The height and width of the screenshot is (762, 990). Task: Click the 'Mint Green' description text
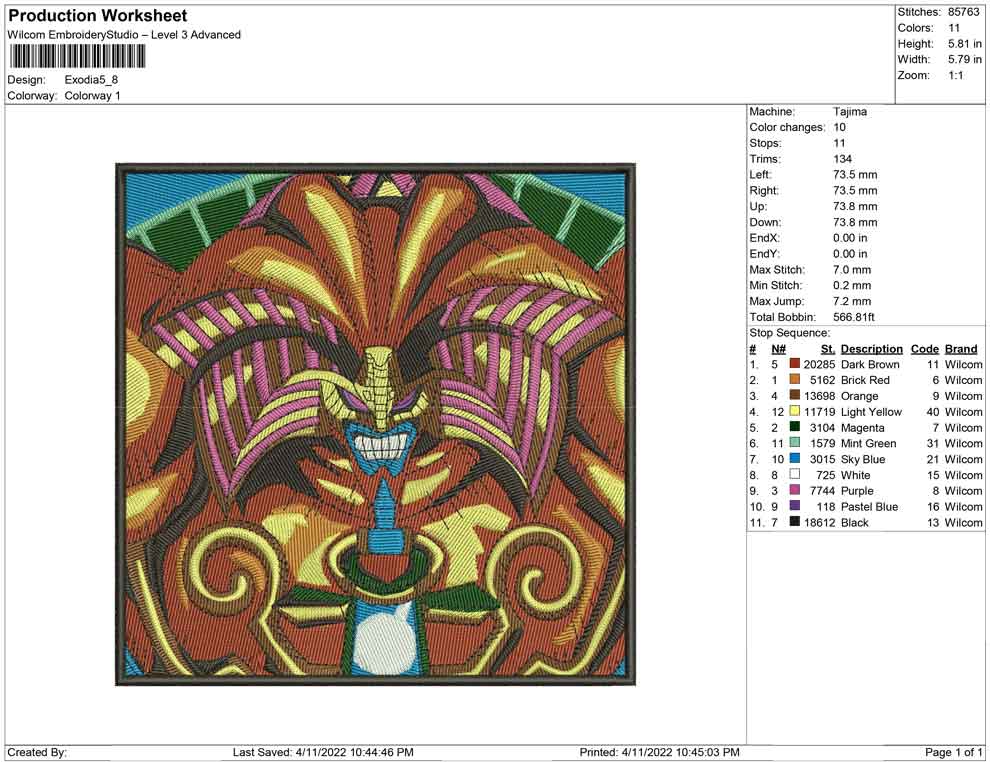868,443
